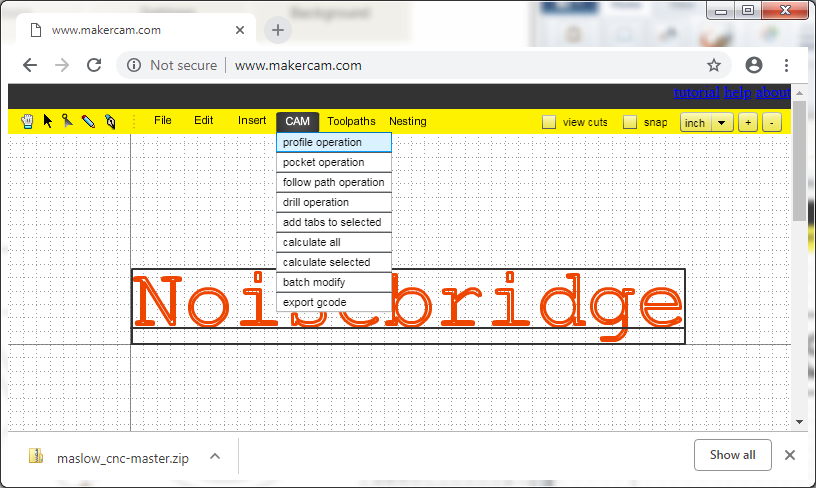Screen dimensions: 818x488
Task: Reload the makercam page
Action: coord(94,65)
